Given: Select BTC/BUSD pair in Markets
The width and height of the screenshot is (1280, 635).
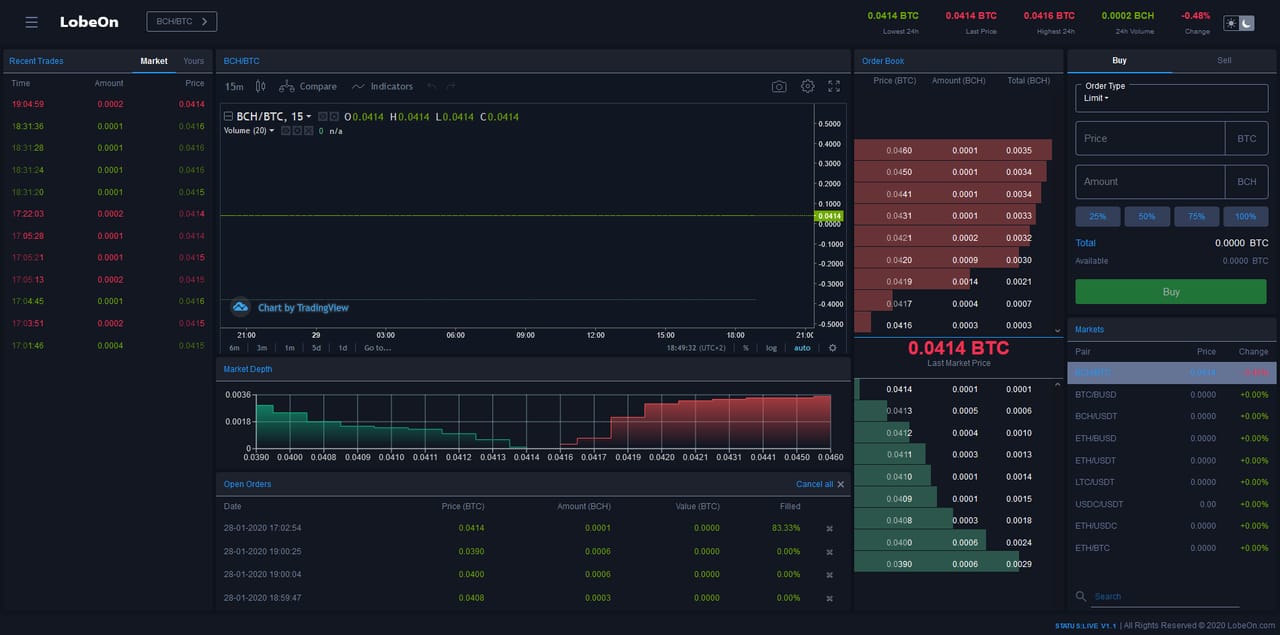Looking at the screenshot, I should (1171, 394).
